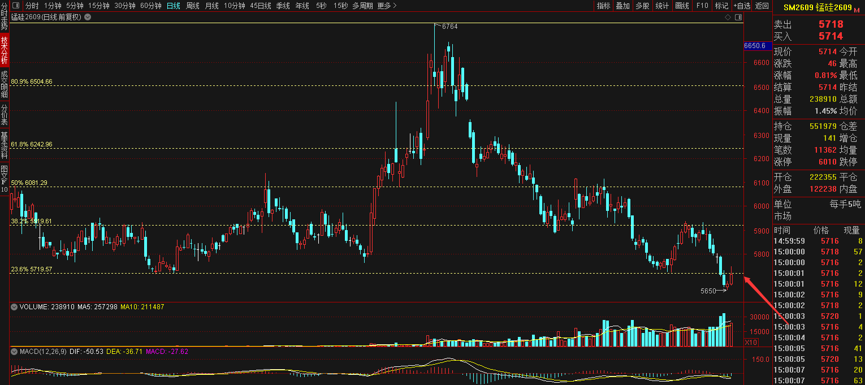Select the 日线 daily period
Image resolution: width=865 pixels, height=385 pixels.
(x=173, y=6)
